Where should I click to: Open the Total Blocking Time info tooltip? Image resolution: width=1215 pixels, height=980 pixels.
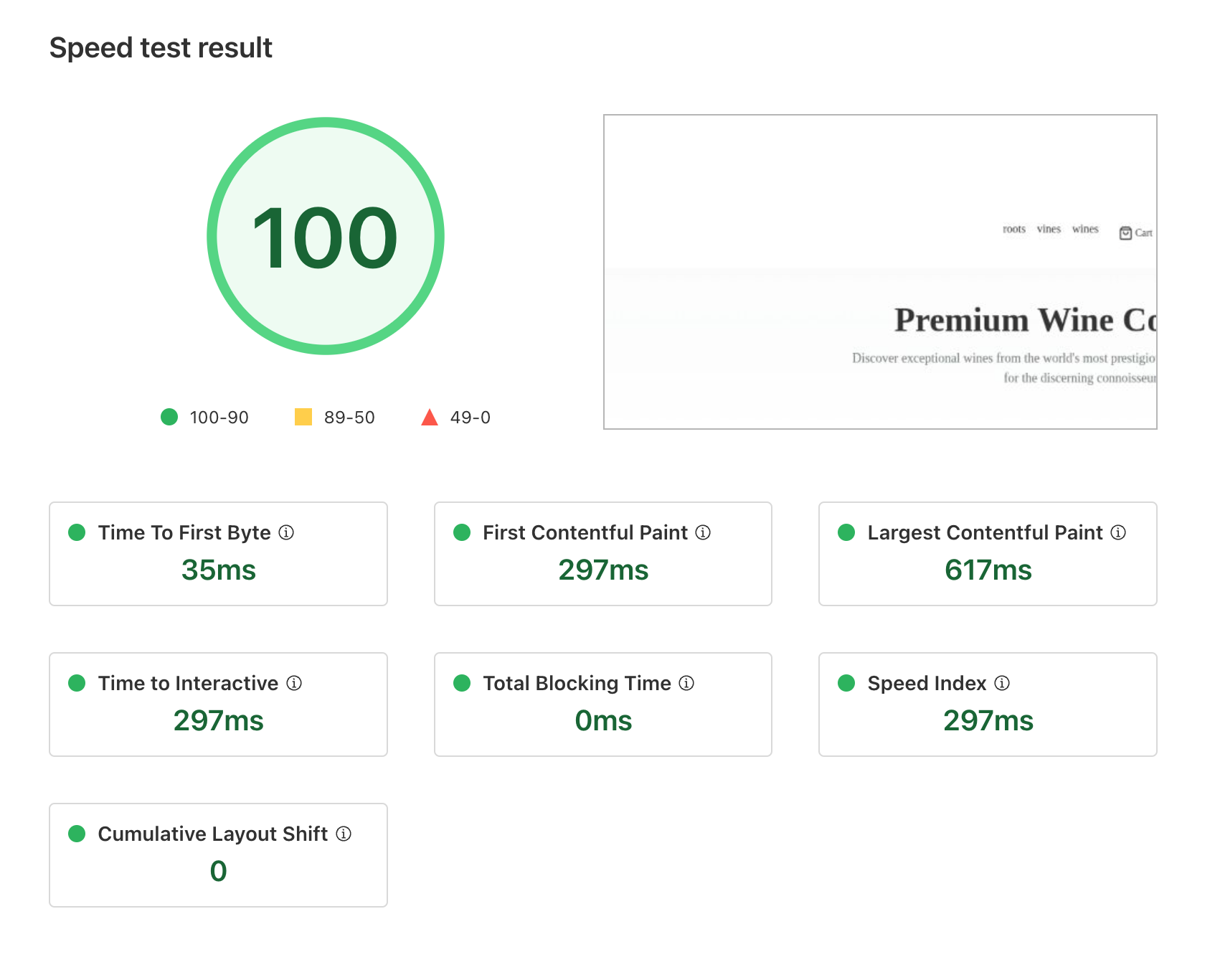[x=686, y=683]
